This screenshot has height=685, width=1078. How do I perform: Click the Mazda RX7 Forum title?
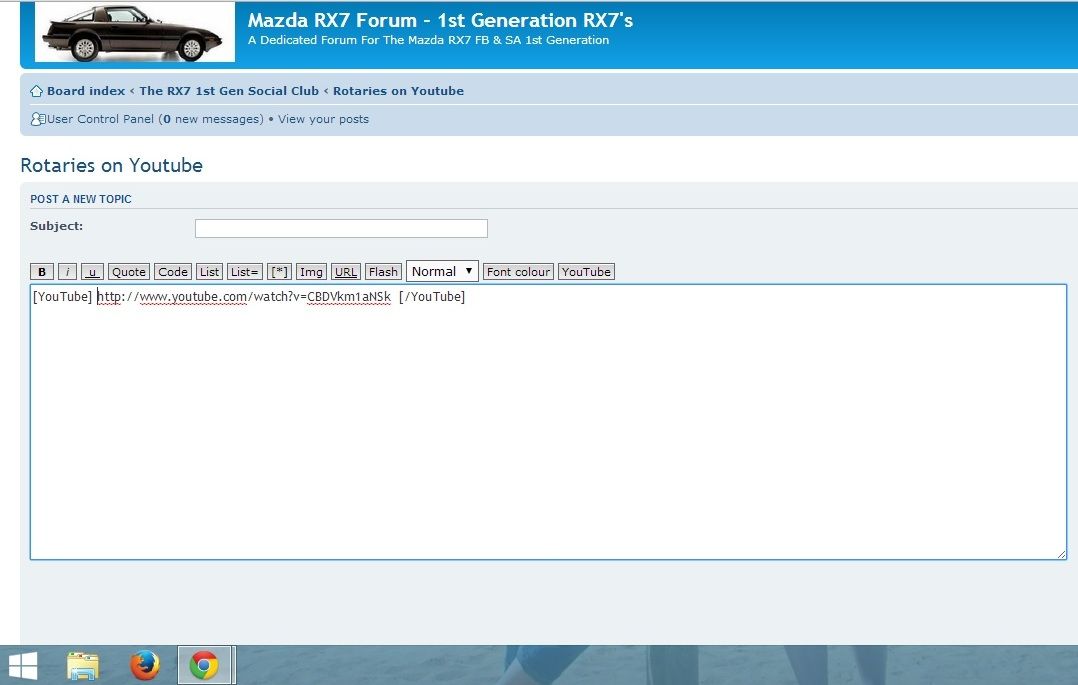440,20
